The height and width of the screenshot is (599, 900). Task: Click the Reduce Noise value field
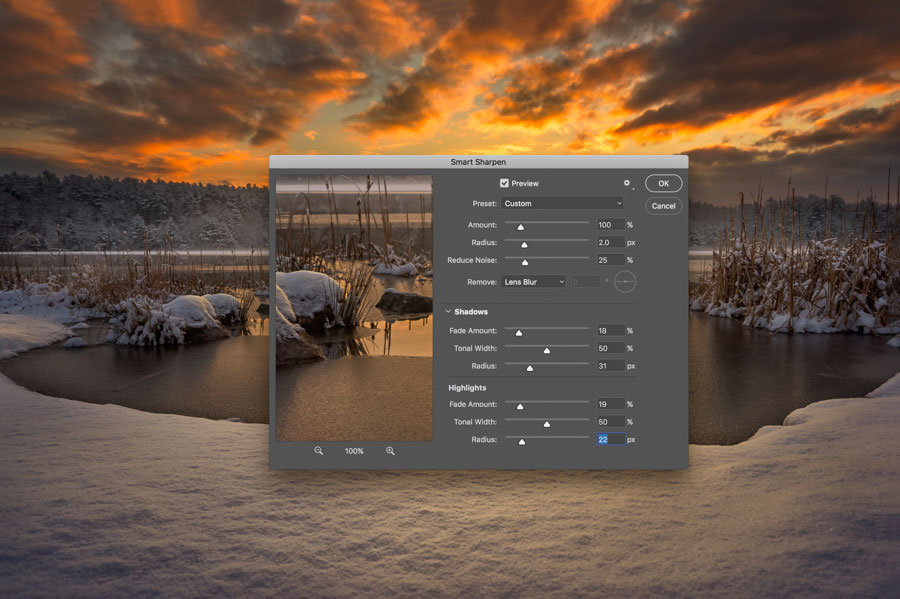(610, 260)
